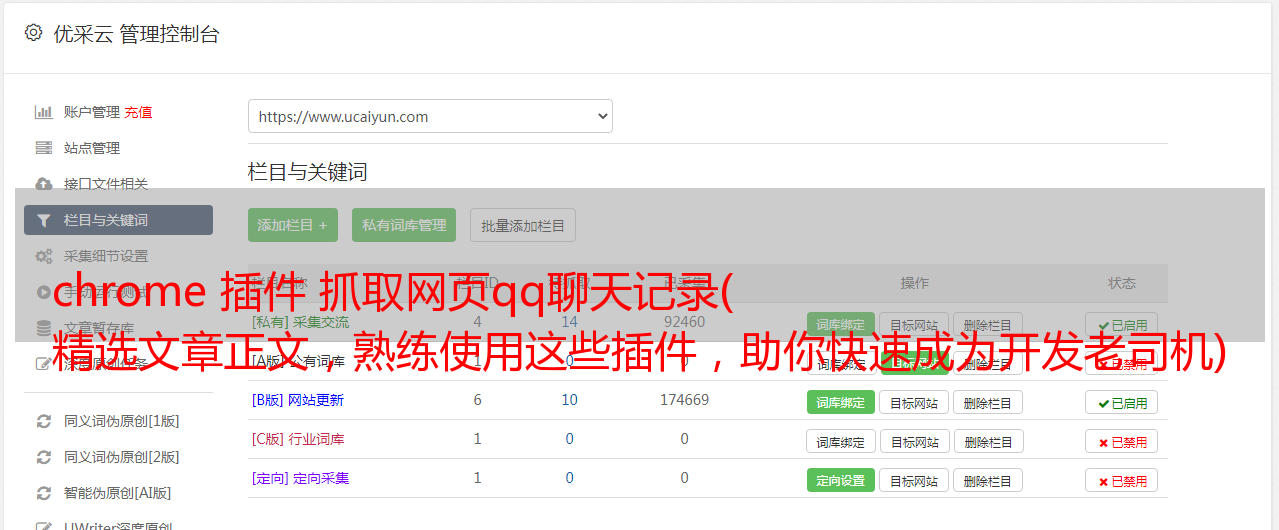This screenshot has height=530, width=1279.
Task: Click the gear icon beside 优采云 管理控制台
Action: point(33,33)
